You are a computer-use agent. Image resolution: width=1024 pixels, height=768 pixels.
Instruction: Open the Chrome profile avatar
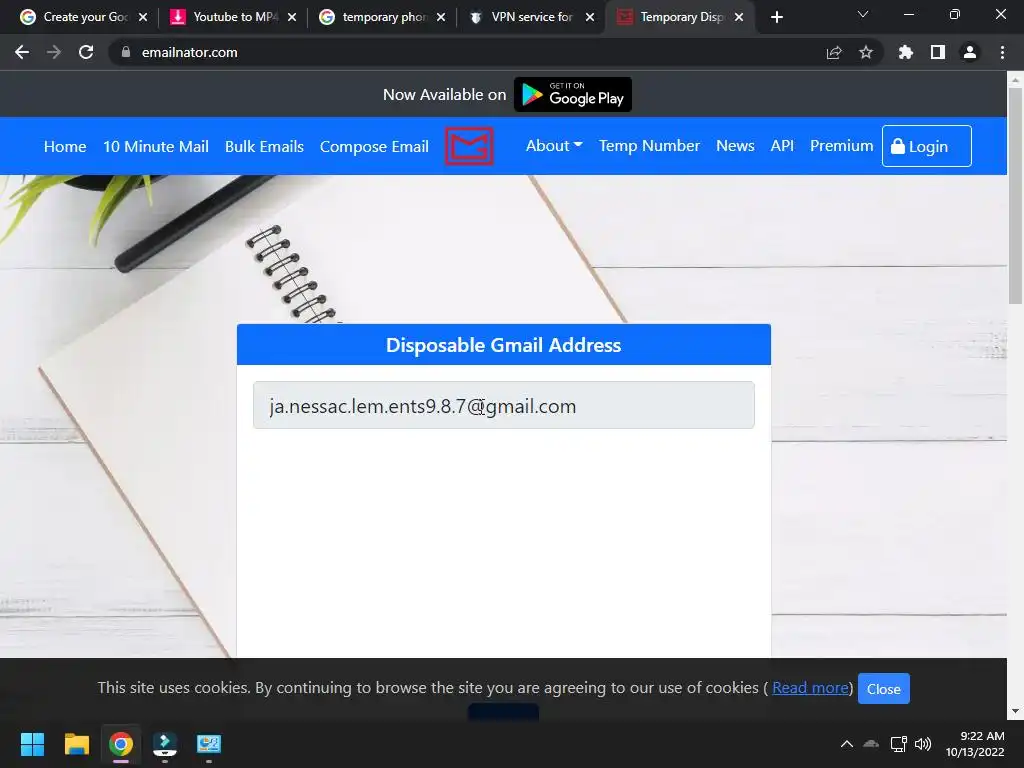click(x=970, y=52)
